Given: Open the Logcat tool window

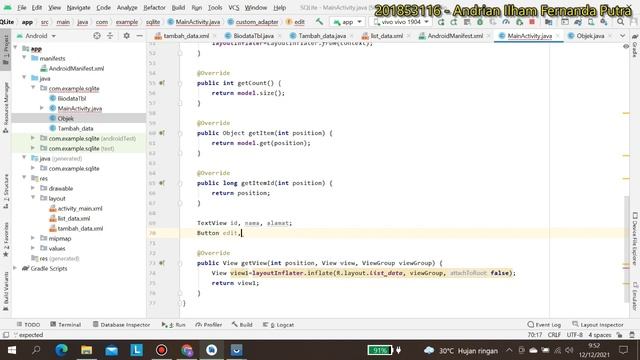Looking at the screenshot, I should (x=278, y=324).
